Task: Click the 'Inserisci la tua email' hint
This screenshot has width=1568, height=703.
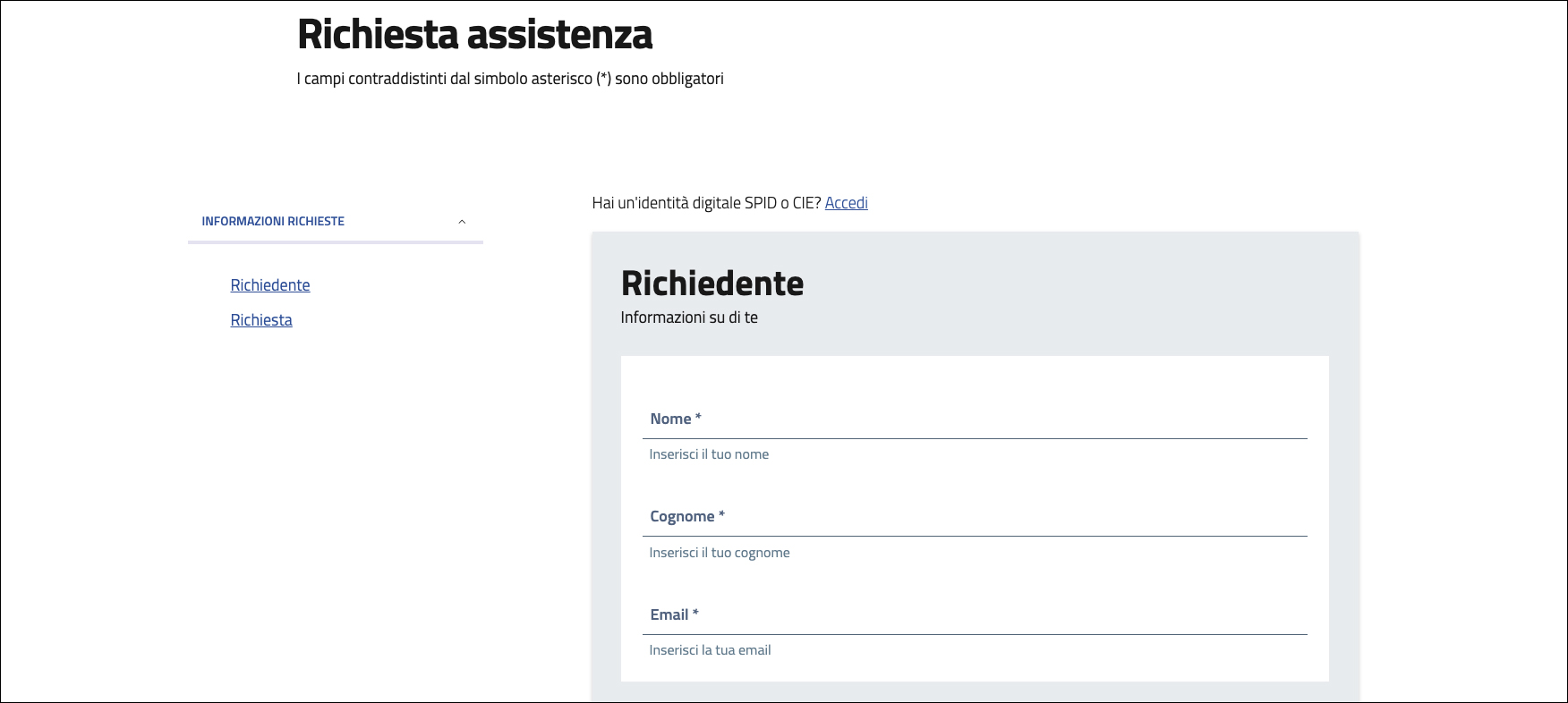Action: (x=710, y=650)
